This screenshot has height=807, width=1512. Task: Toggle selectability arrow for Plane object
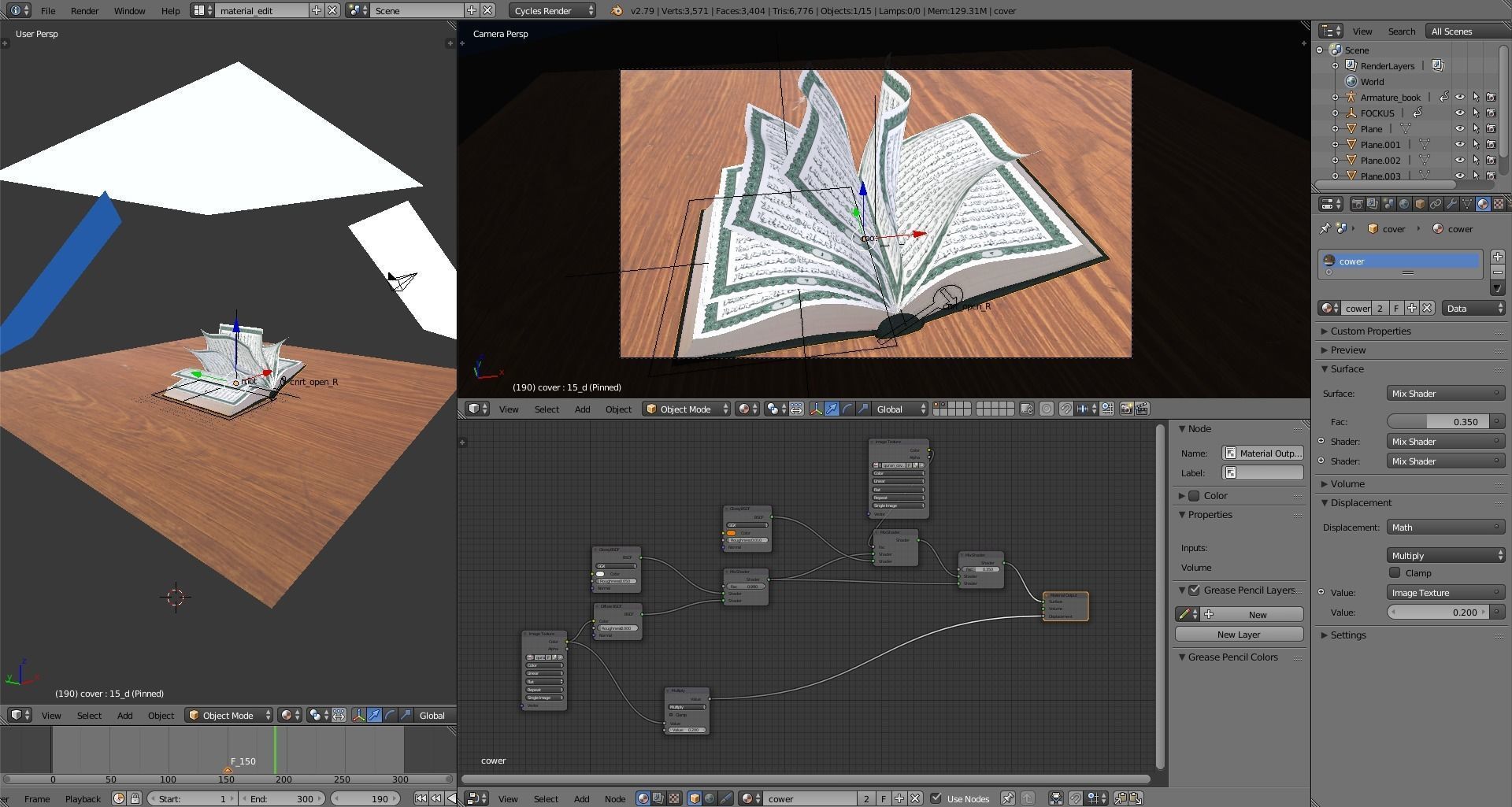(x=1476, y=128)
